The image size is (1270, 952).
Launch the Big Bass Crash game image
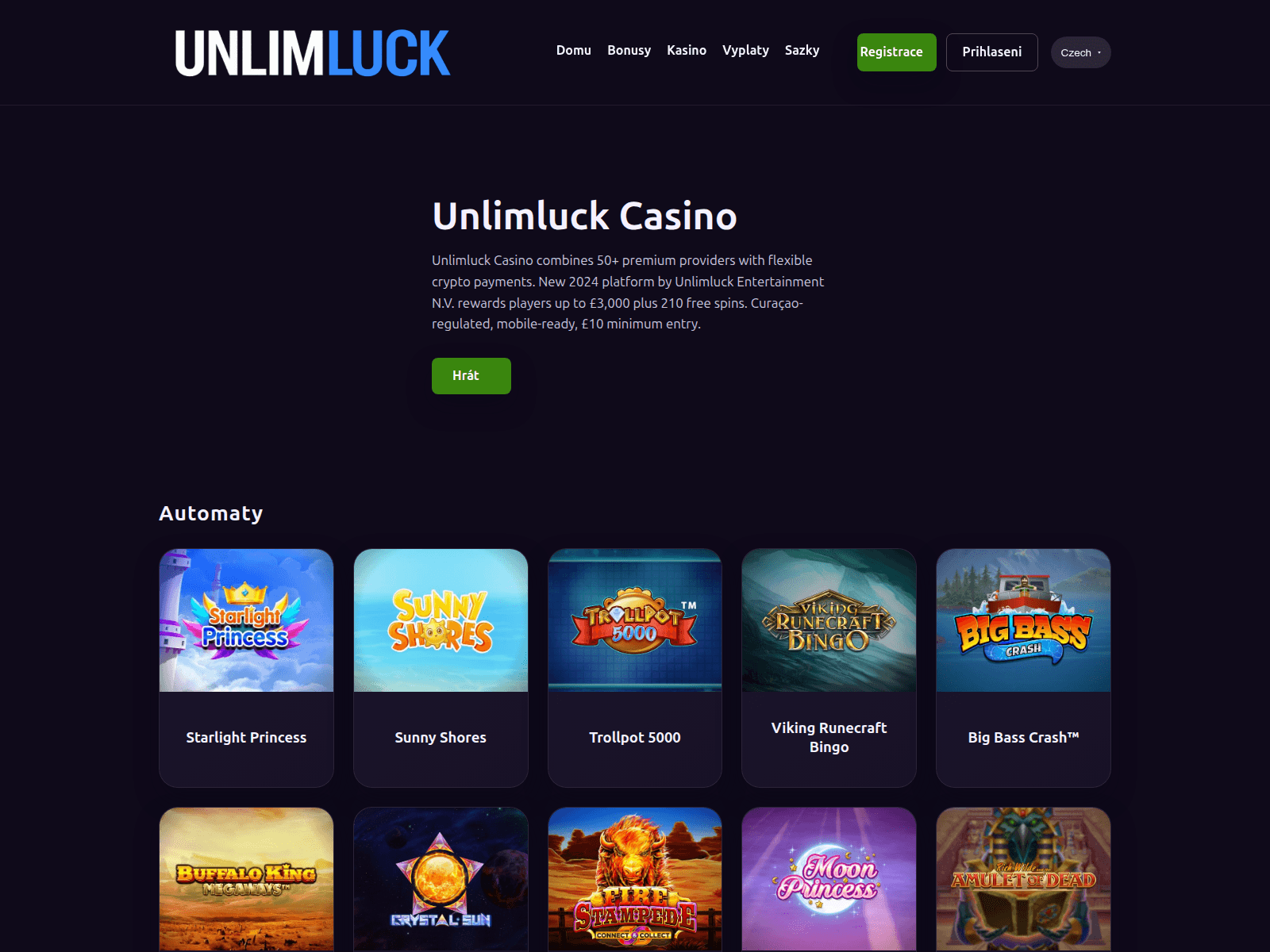(x=1023, y=620)
